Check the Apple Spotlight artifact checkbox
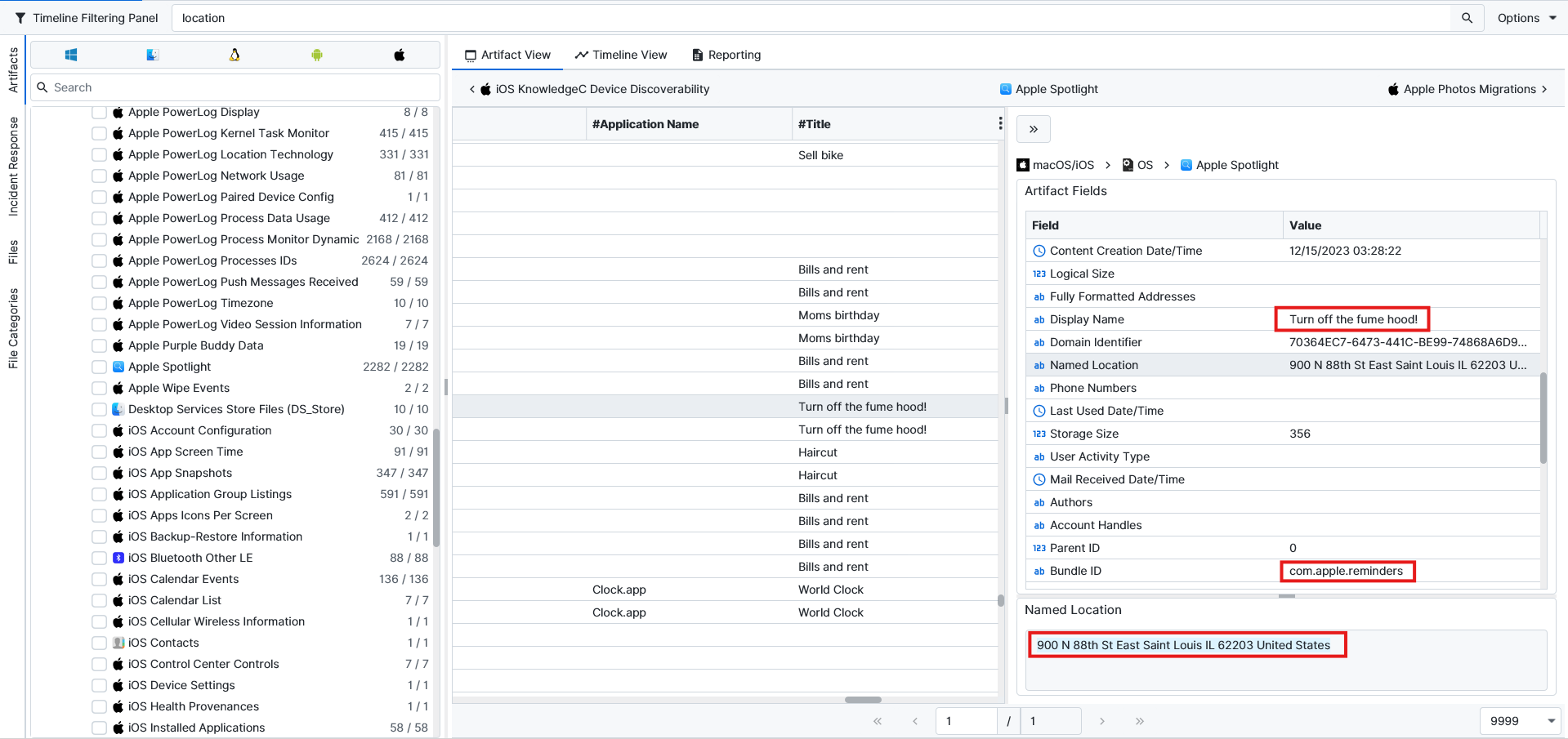The height and width of the screenshot is (739, 1568). point(99,367)
